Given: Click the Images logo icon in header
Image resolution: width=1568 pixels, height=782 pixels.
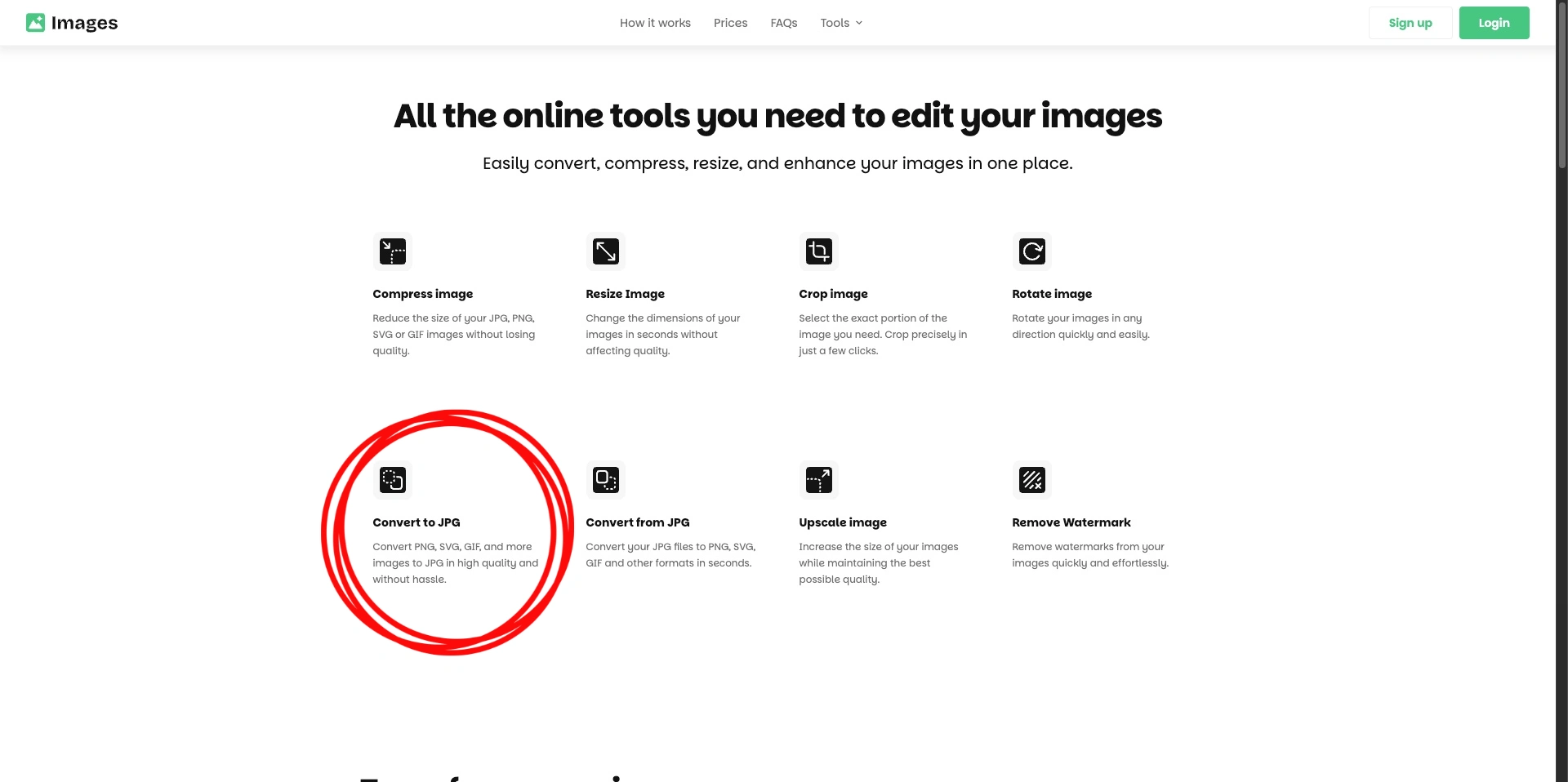Looking at the screenshot, I should tap(35, 23).
